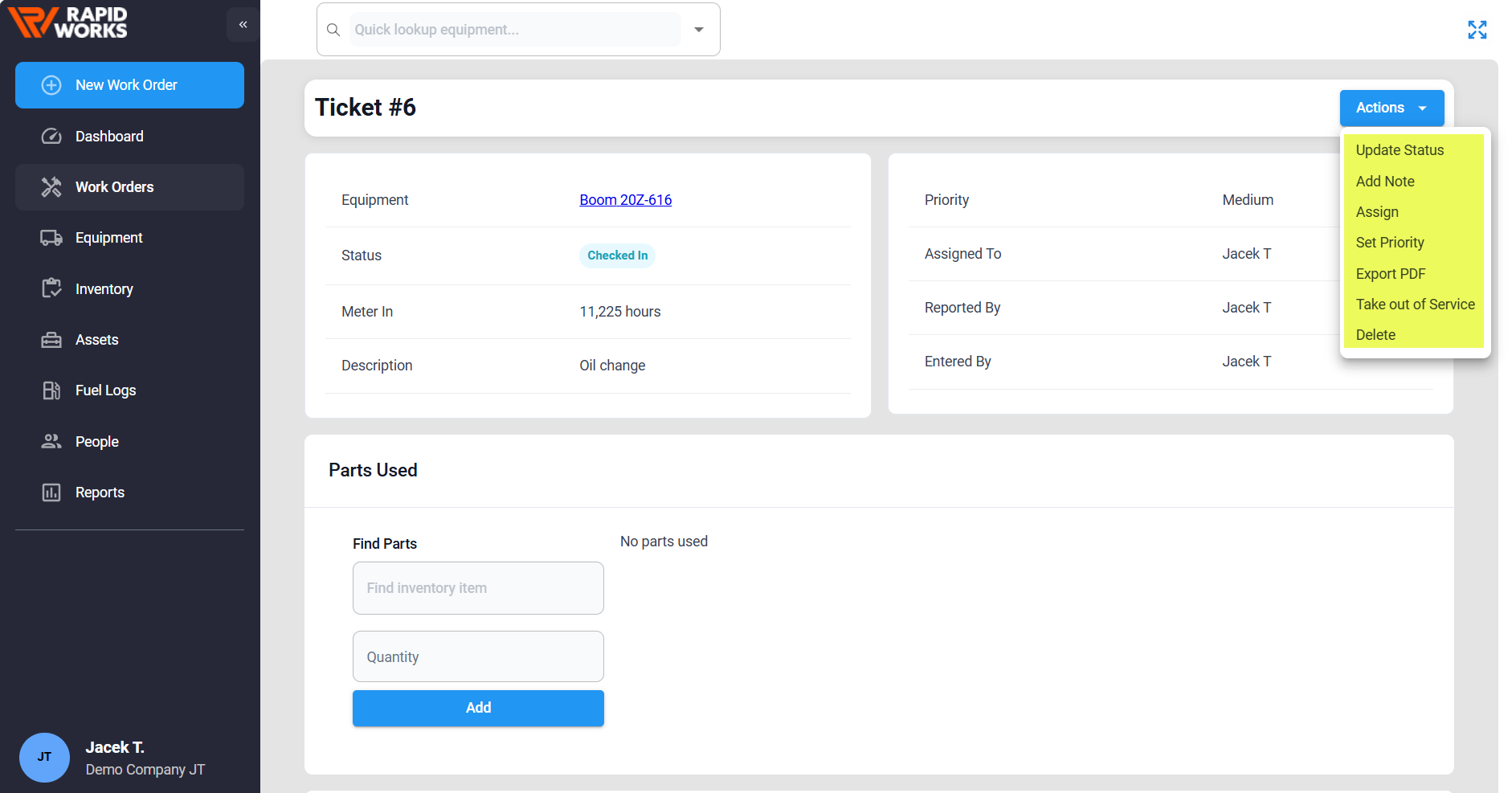
Task: Click the People icon in sidebar
Action: (51, 441)
